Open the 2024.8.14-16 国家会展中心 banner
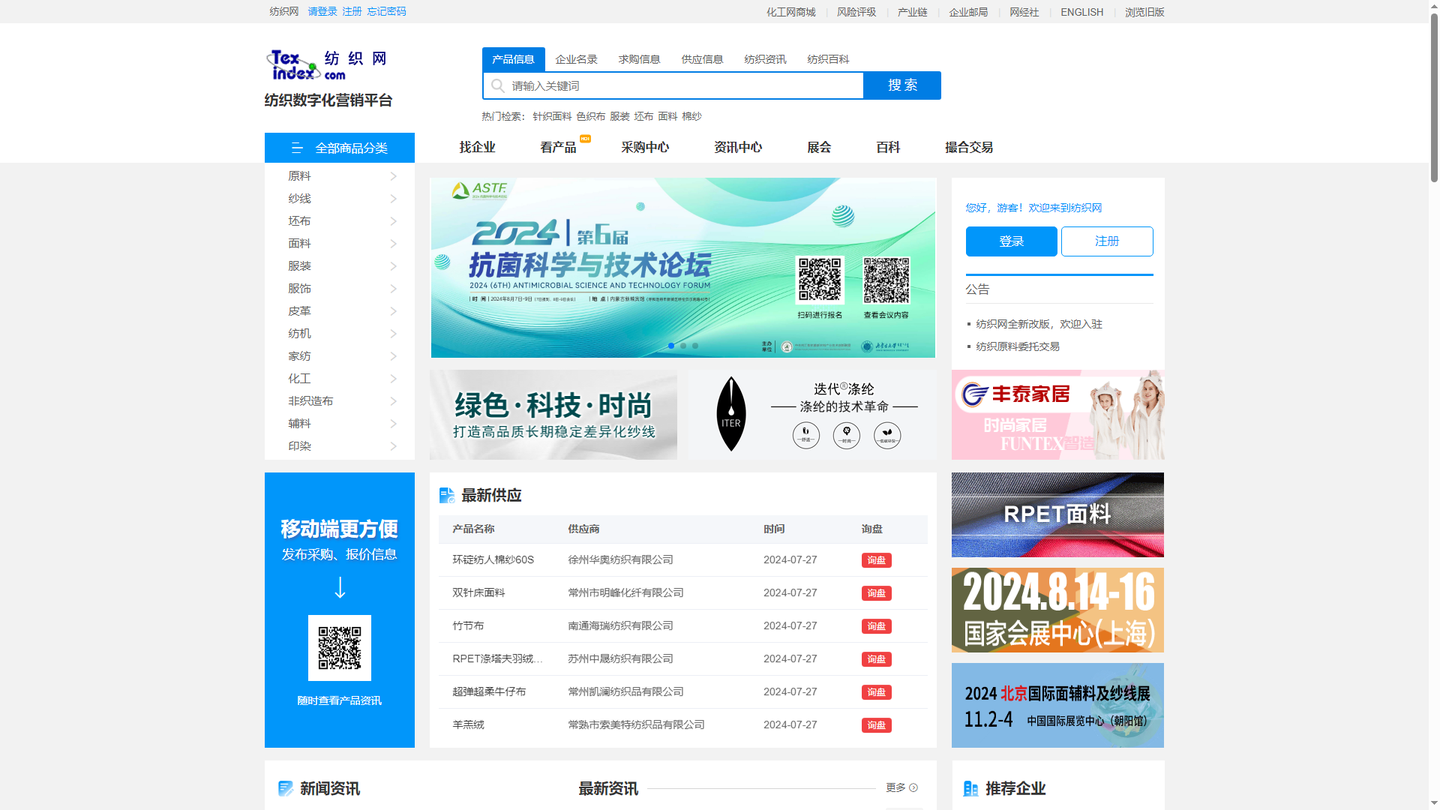 click(1058, 610)
